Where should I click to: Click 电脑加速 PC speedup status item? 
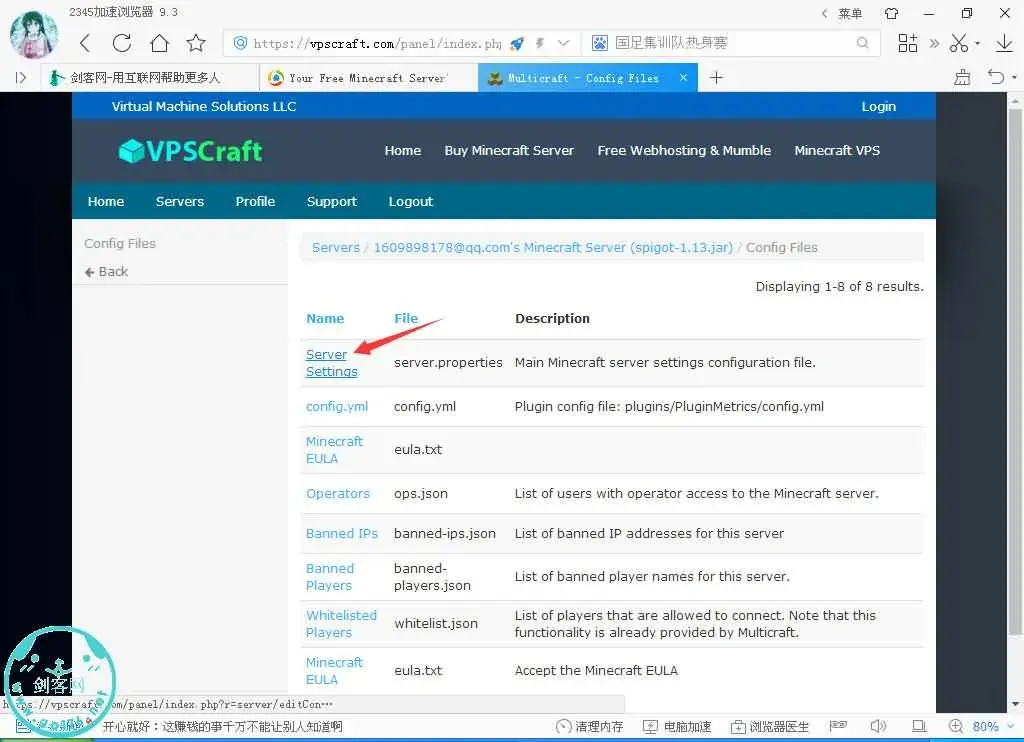coord(677,726)
